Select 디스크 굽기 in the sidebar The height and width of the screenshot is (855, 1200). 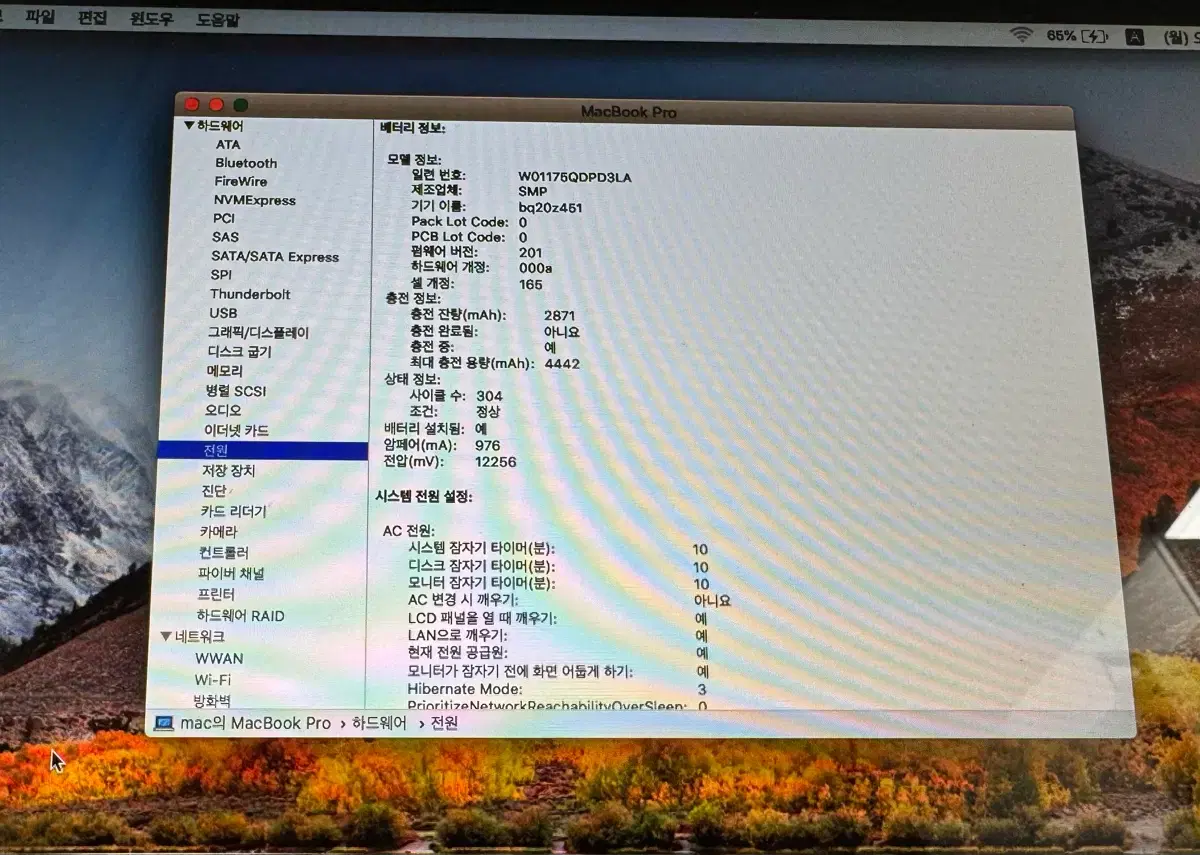[x=239, y=352]
